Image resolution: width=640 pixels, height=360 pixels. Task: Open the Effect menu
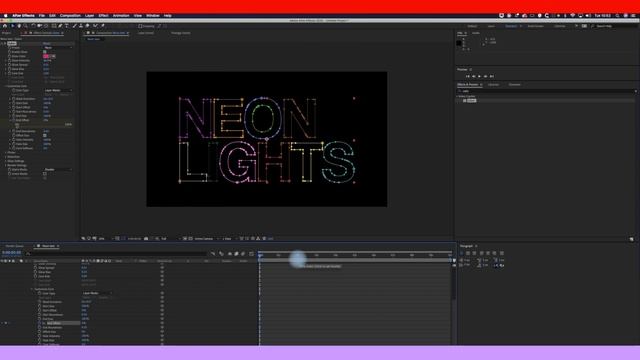[x=103, y=16]
